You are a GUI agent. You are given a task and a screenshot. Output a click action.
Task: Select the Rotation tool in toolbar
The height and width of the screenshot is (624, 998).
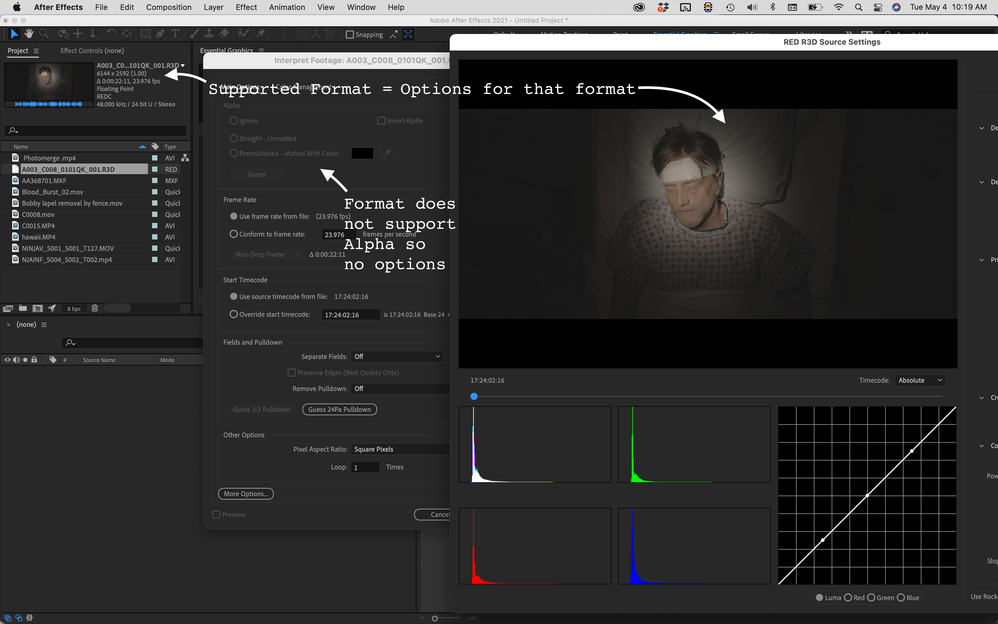click(111, 34)
